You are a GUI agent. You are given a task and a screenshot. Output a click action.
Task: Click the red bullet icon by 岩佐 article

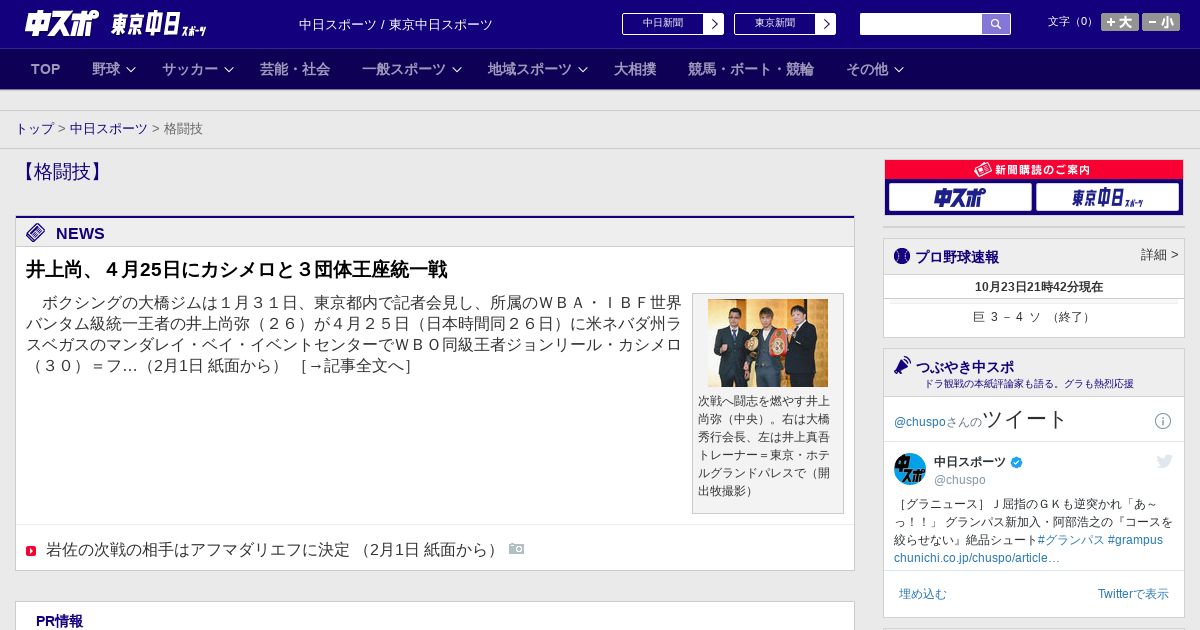pos(31,551)
